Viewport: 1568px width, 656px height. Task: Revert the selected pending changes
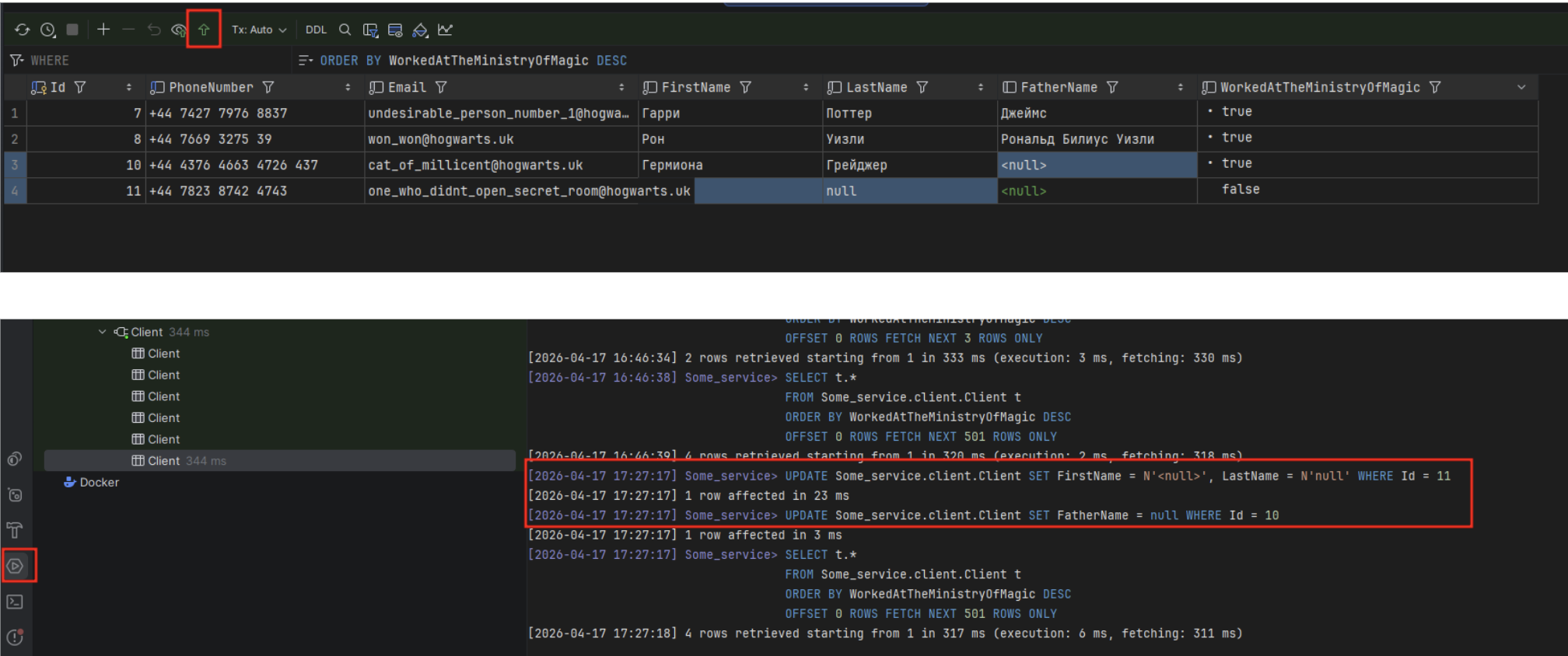154,30
